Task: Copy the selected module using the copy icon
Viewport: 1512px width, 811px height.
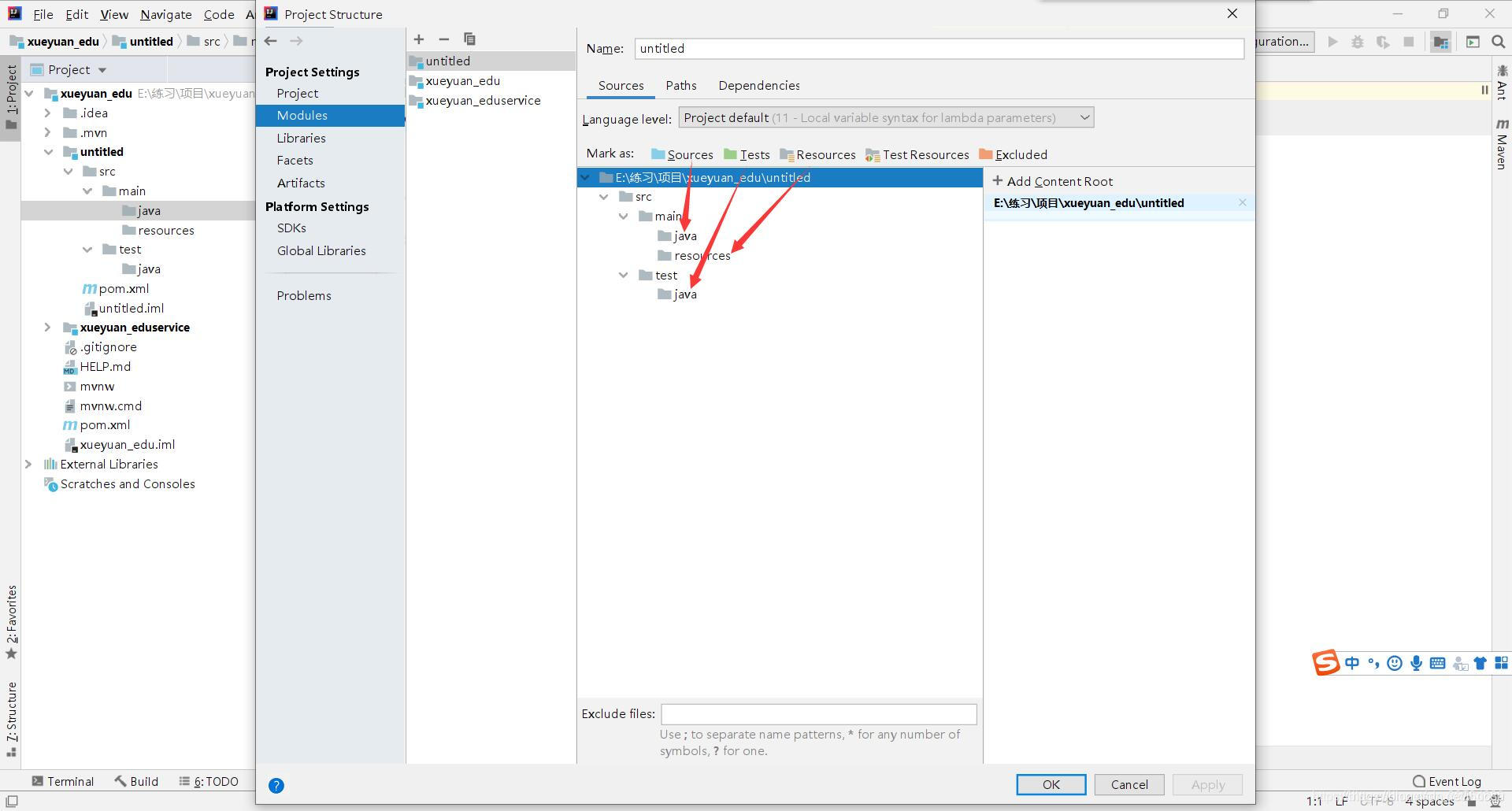Action: tap(469, 39)
